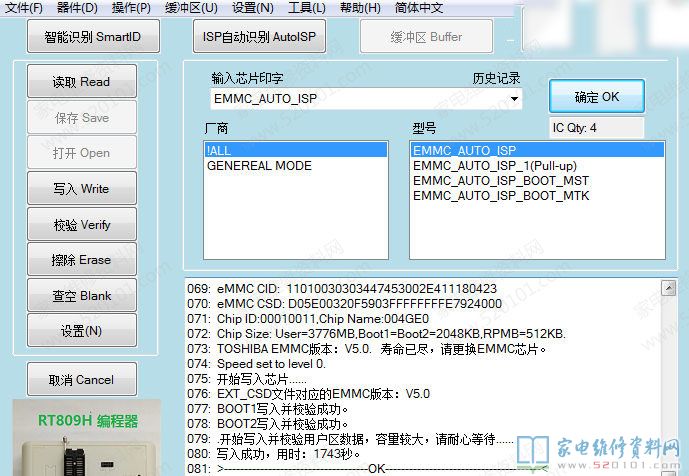Viewport: 689px width, 476px height.
Task: Click the chip name input field
Action: tap(358, 99)
